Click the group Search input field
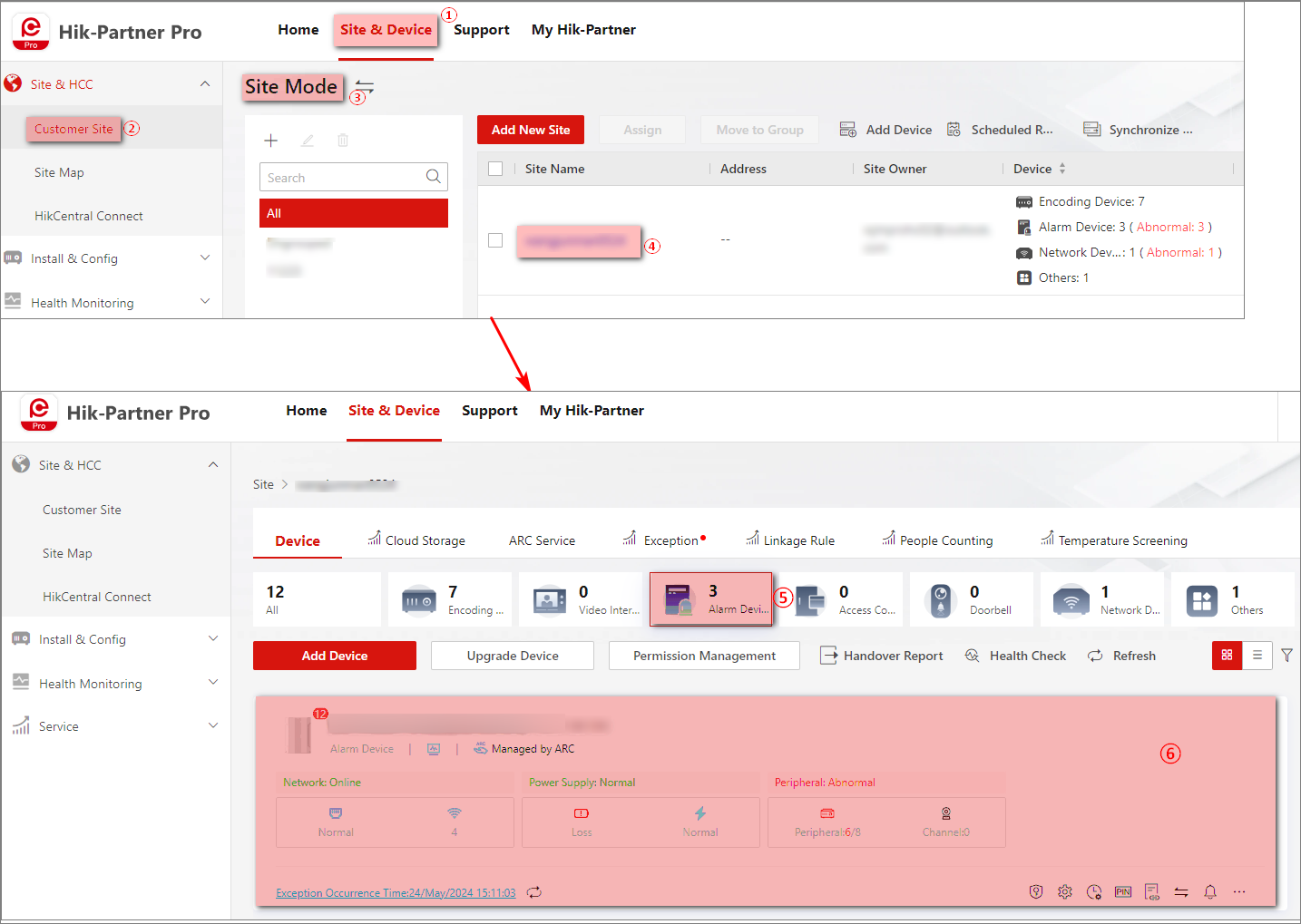 pyautogui.click(x=354, y=177)
